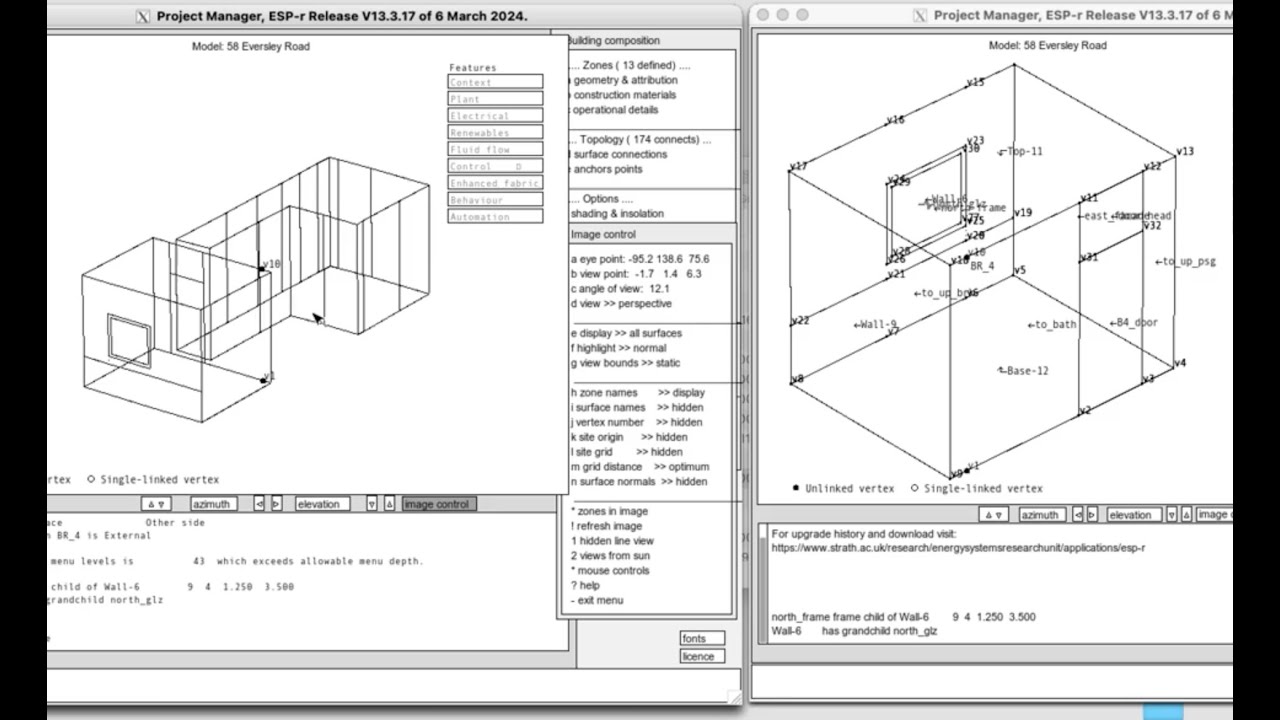Viewport: 1280px width, 720px height.
Task: Open image control in right window
Action: [1214, 514]
